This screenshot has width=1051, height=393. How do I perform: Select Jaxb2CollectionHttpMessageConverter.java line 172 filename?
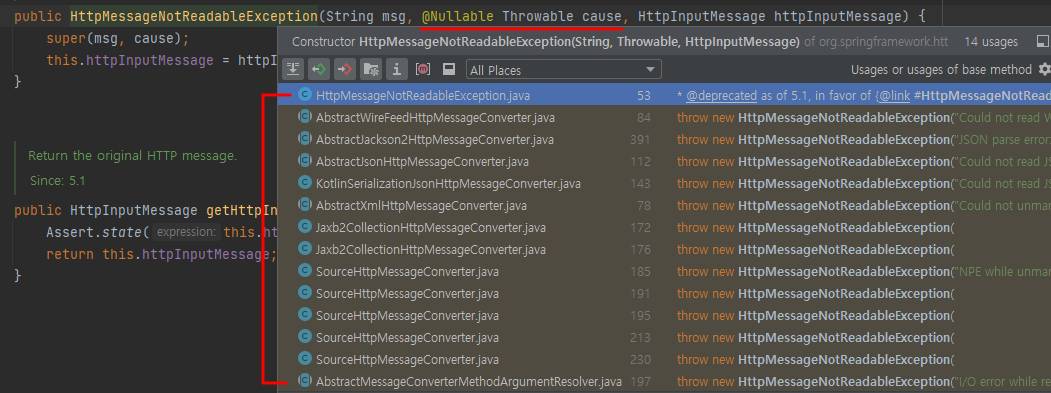(x=430, y=228)
